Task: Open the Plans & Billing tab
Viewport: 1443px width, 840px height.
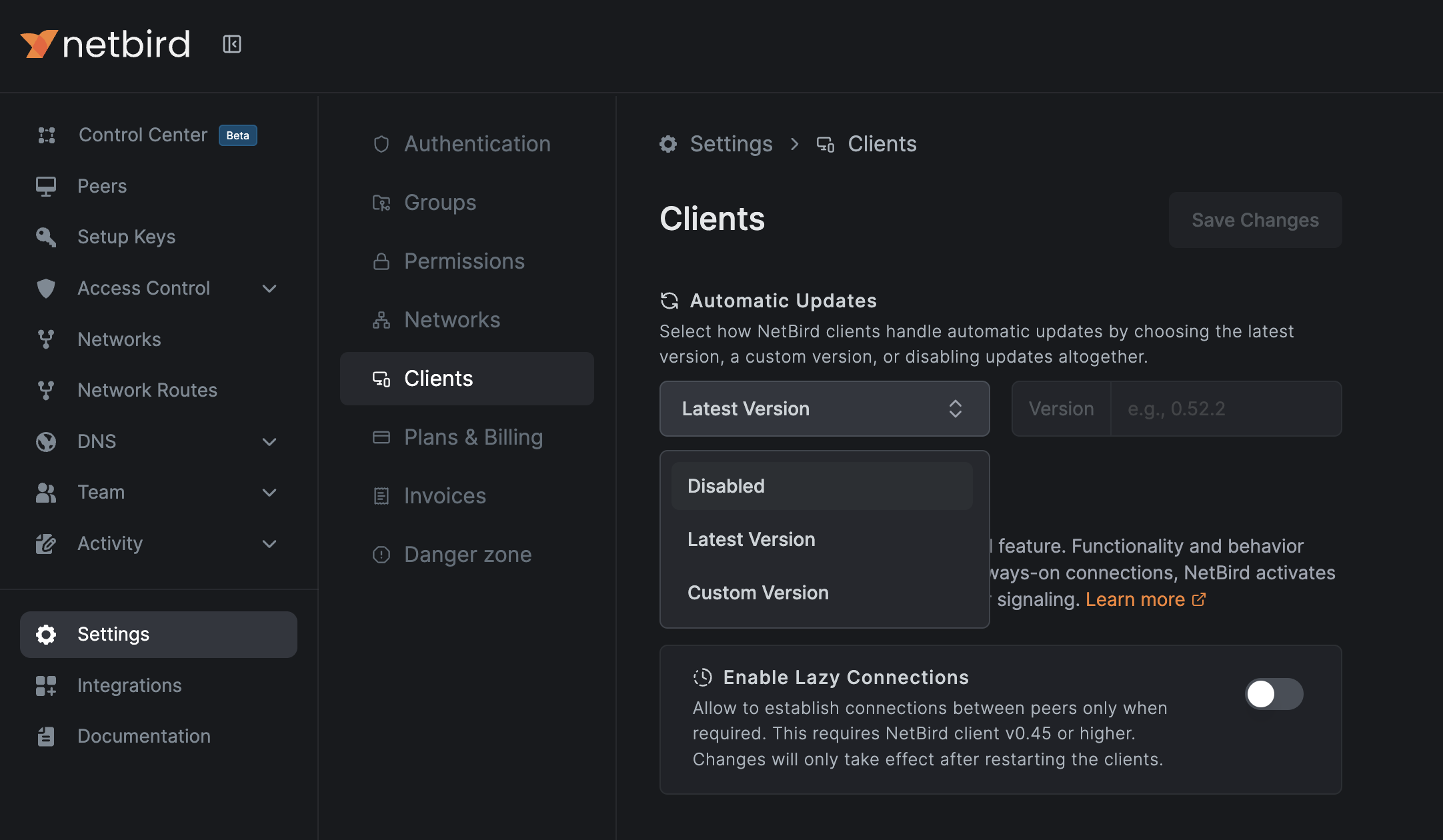Action: pos(473,437)
